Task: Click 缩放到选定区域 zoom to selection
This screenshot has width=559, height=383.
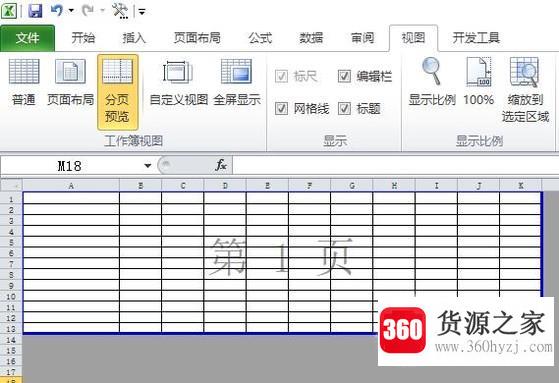Action: tap(525, 90)
